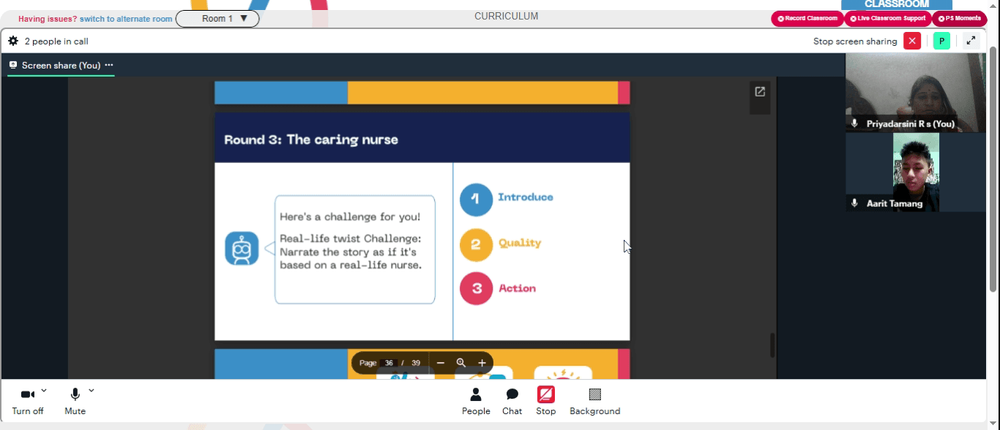Click Aarit Tamang microphone icon

click(x=855, y=203)
